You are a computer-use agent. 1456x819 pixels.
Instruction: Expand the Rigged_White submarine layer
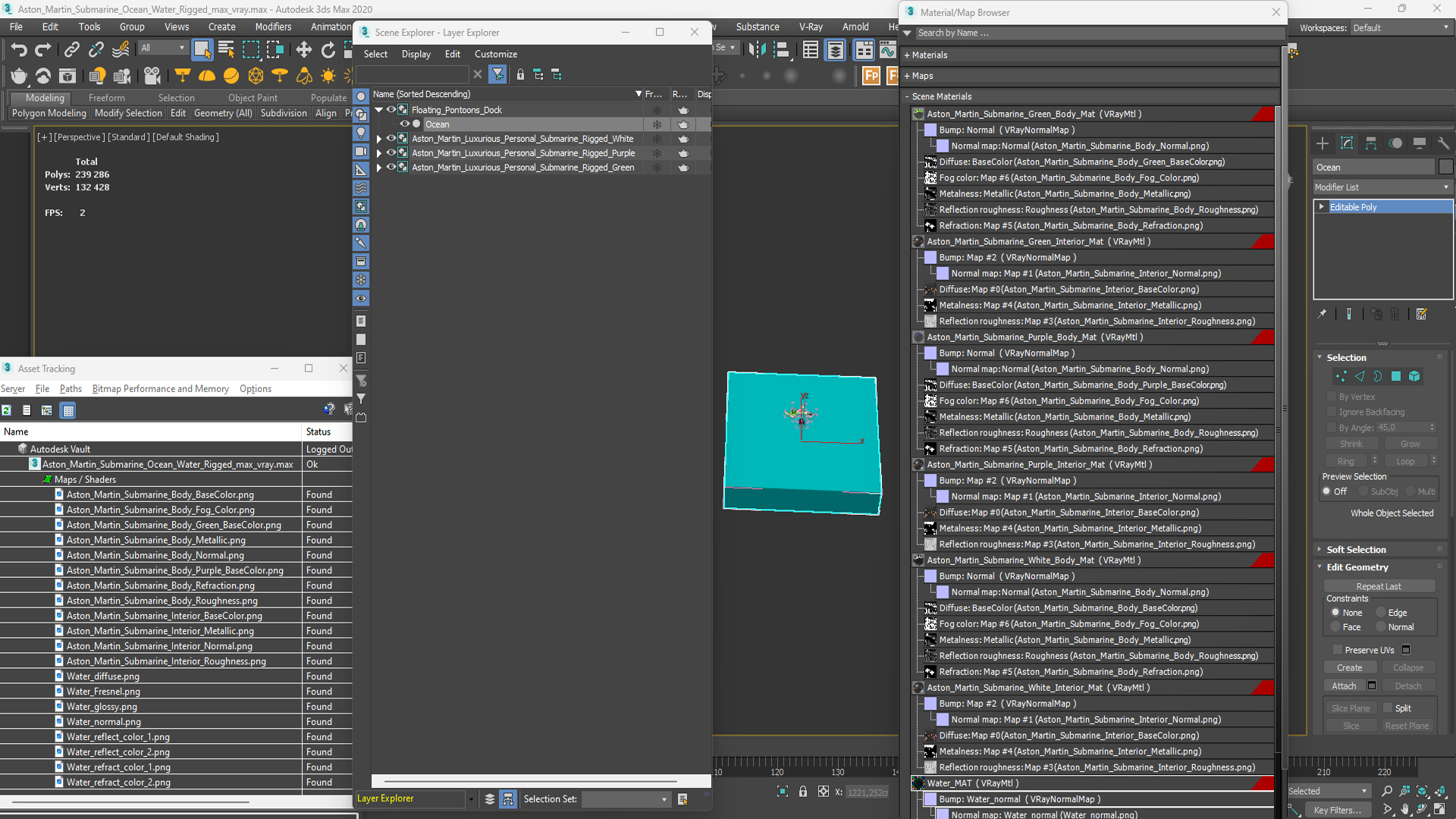click(x=379, y=139)
